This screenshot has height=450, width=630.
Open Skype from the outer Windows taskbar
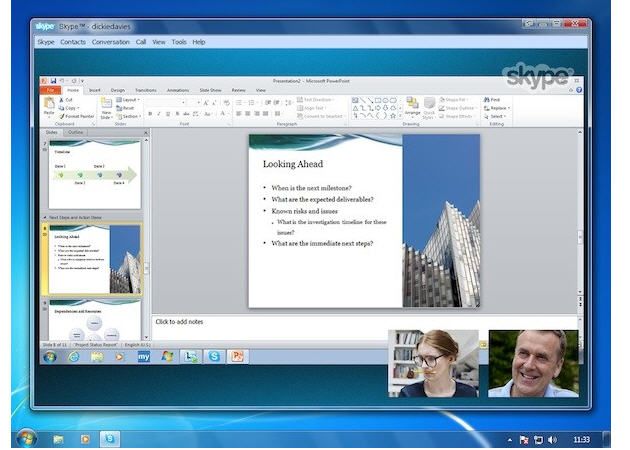pos(111,438)
